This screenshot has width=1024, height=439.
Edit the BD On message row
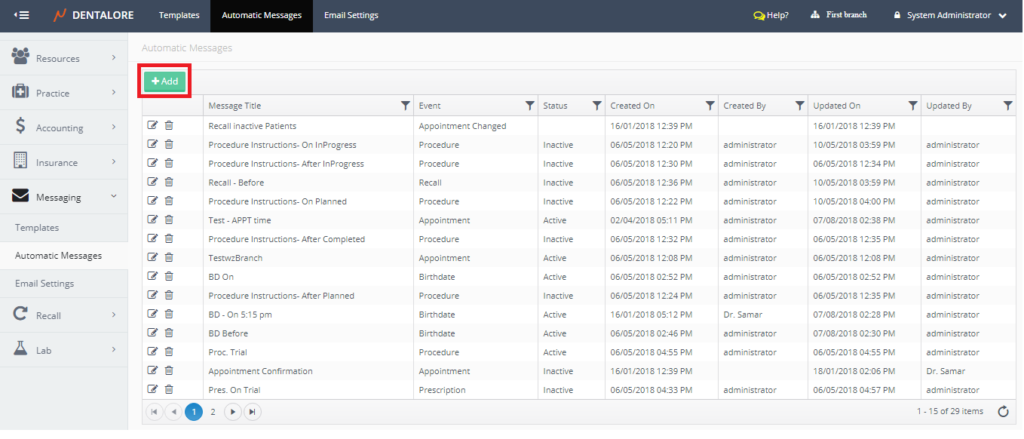(x=153, y=276)
